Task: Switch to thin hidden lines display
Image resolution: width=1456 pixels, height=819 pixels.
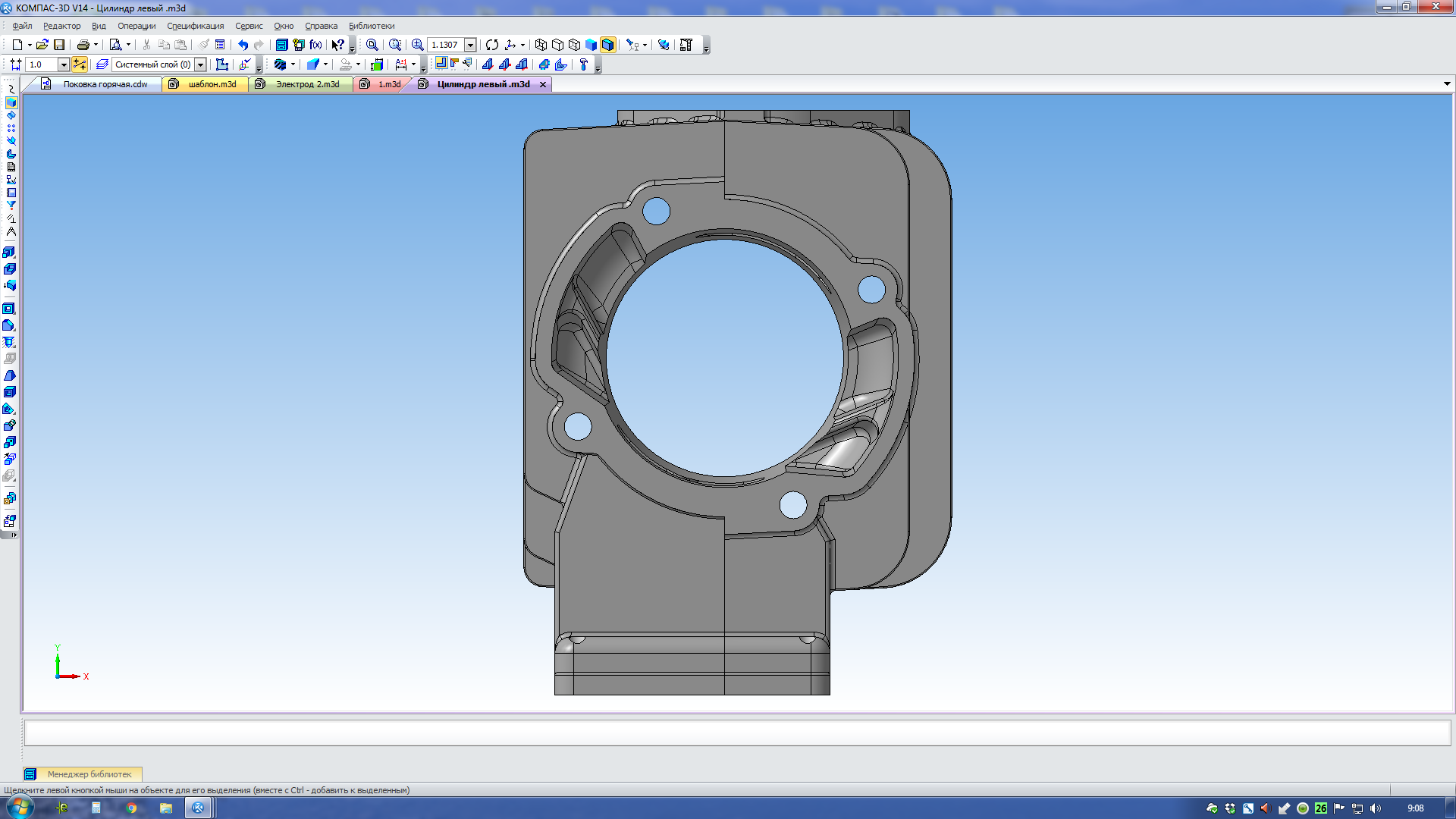Action: click(574, 45)
